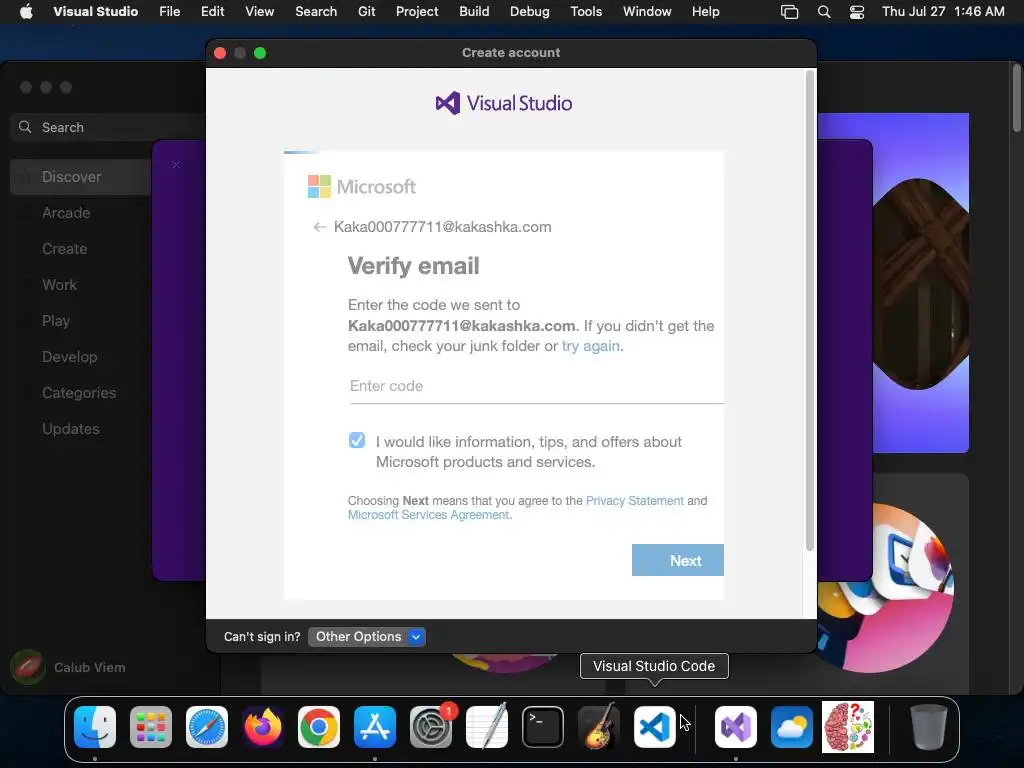Select Categories in App Store sidebar
1024x768 pixels.
81,392
